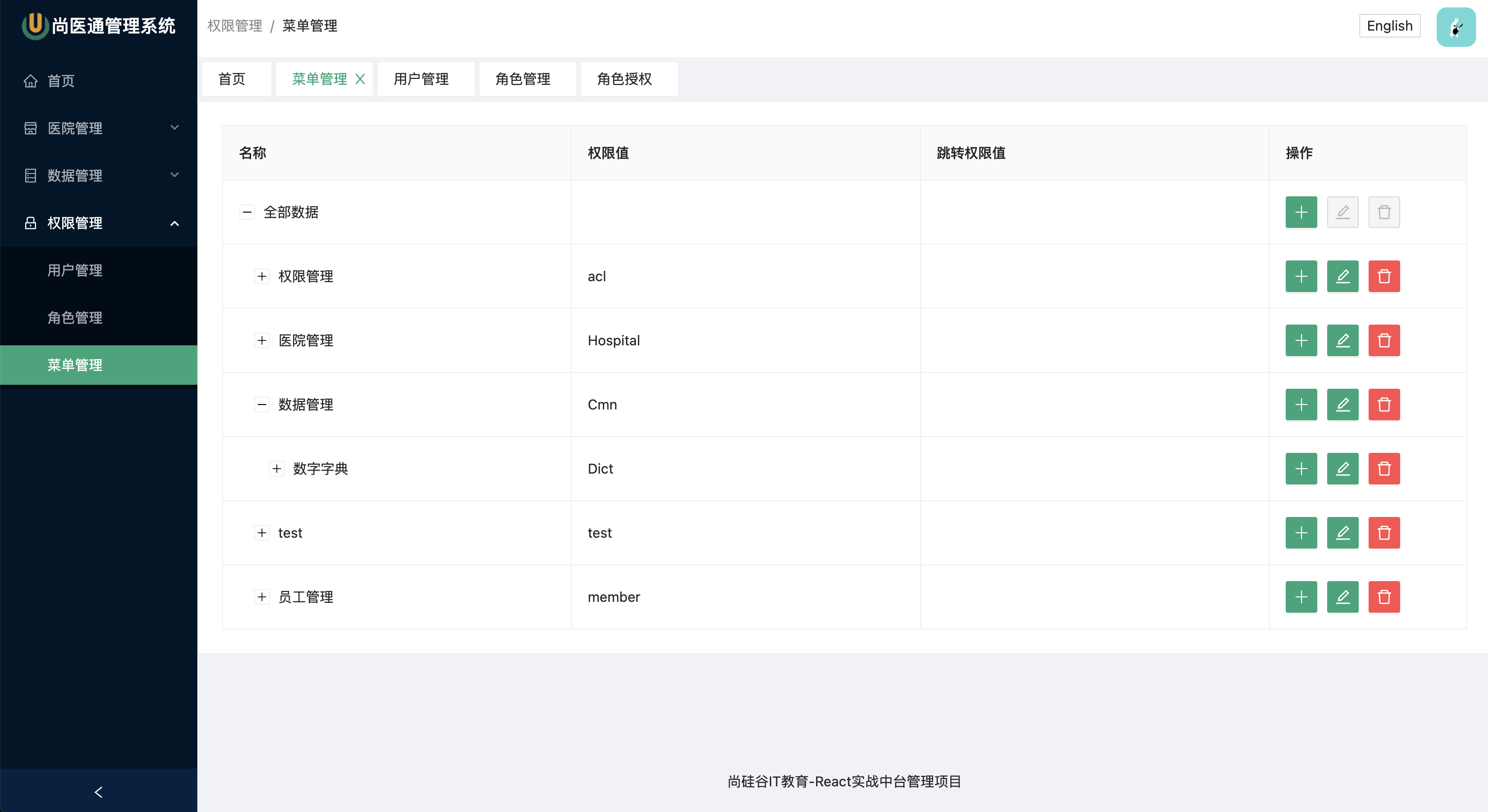Delete the 数据管理 menu row
This screenshot has height=812, width=1488.
(x=1384, y=404)
